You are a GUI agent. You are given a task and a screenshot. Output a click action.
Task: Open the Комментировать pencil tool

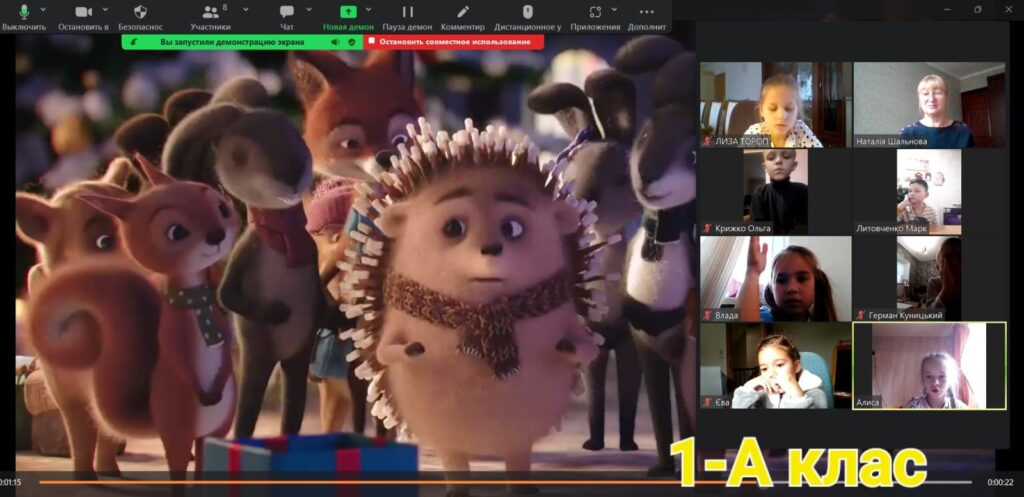[x=463, y=12]
